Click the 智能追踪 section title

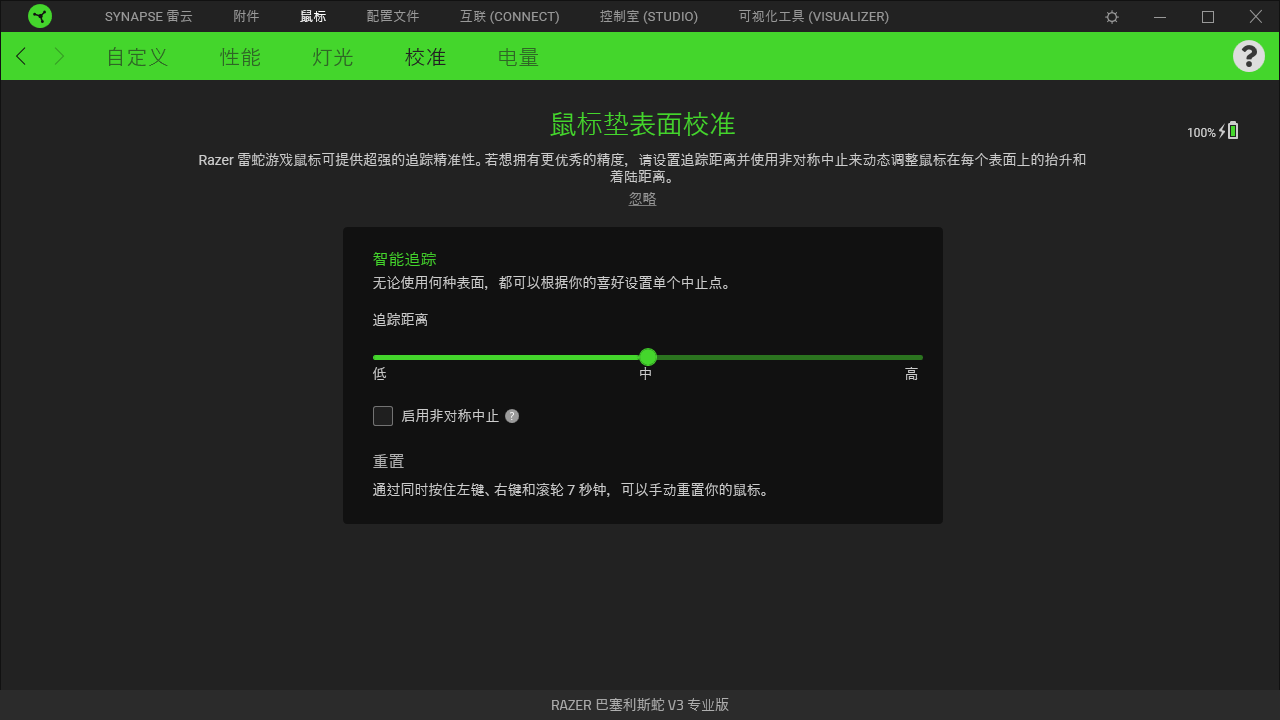click(405, 259)
